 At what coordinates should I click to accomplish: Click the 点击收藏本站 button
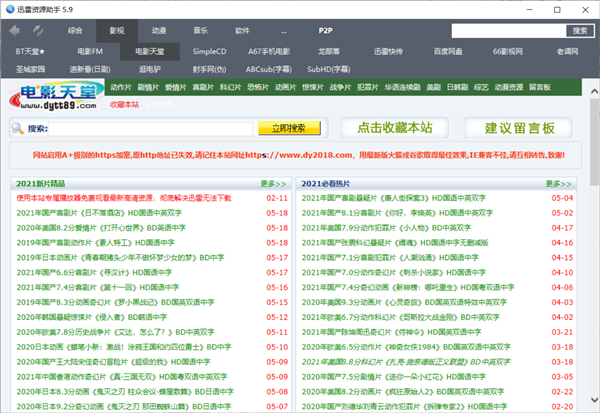[395, 128]
